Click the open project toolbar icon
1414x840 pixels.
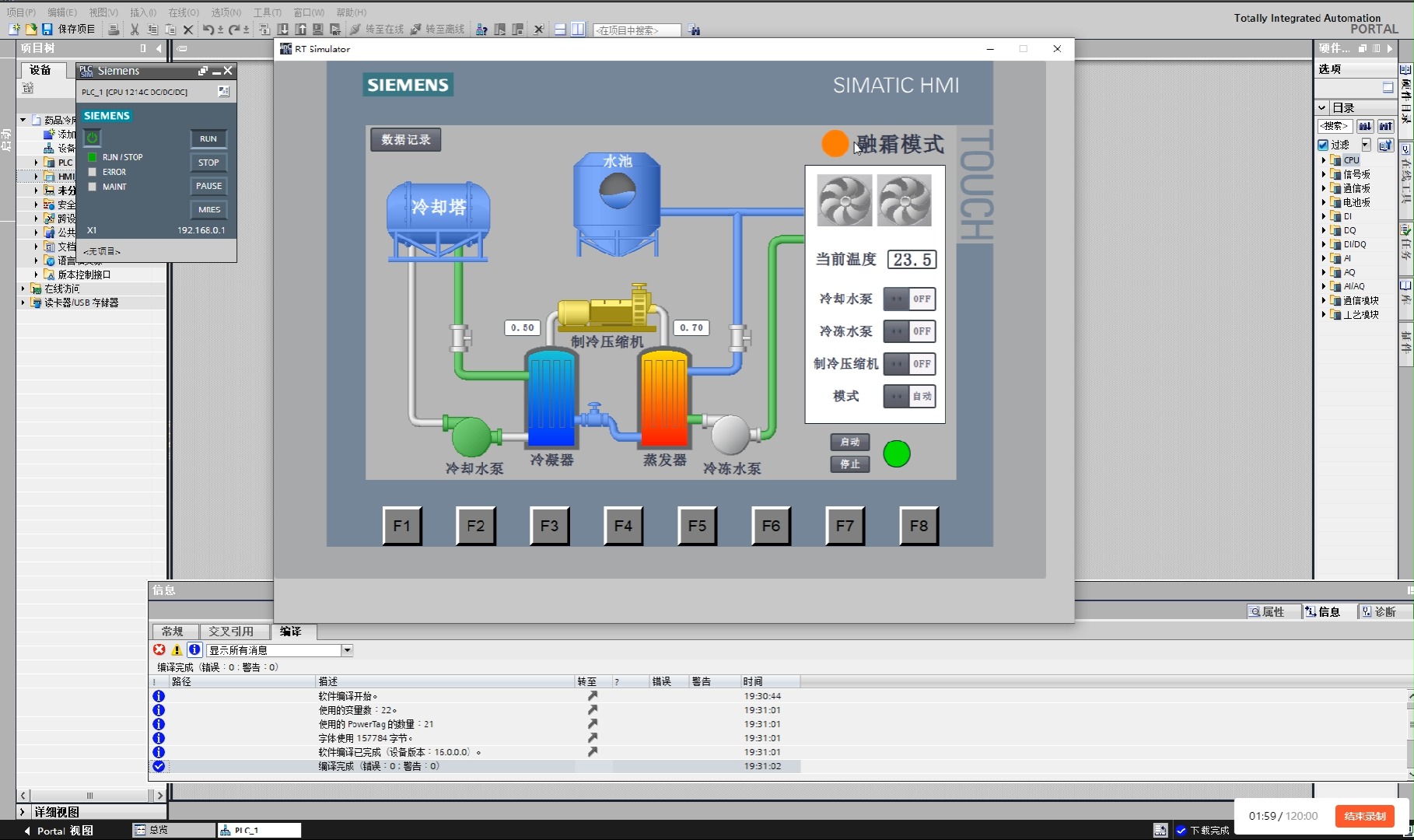click(31, 30)
